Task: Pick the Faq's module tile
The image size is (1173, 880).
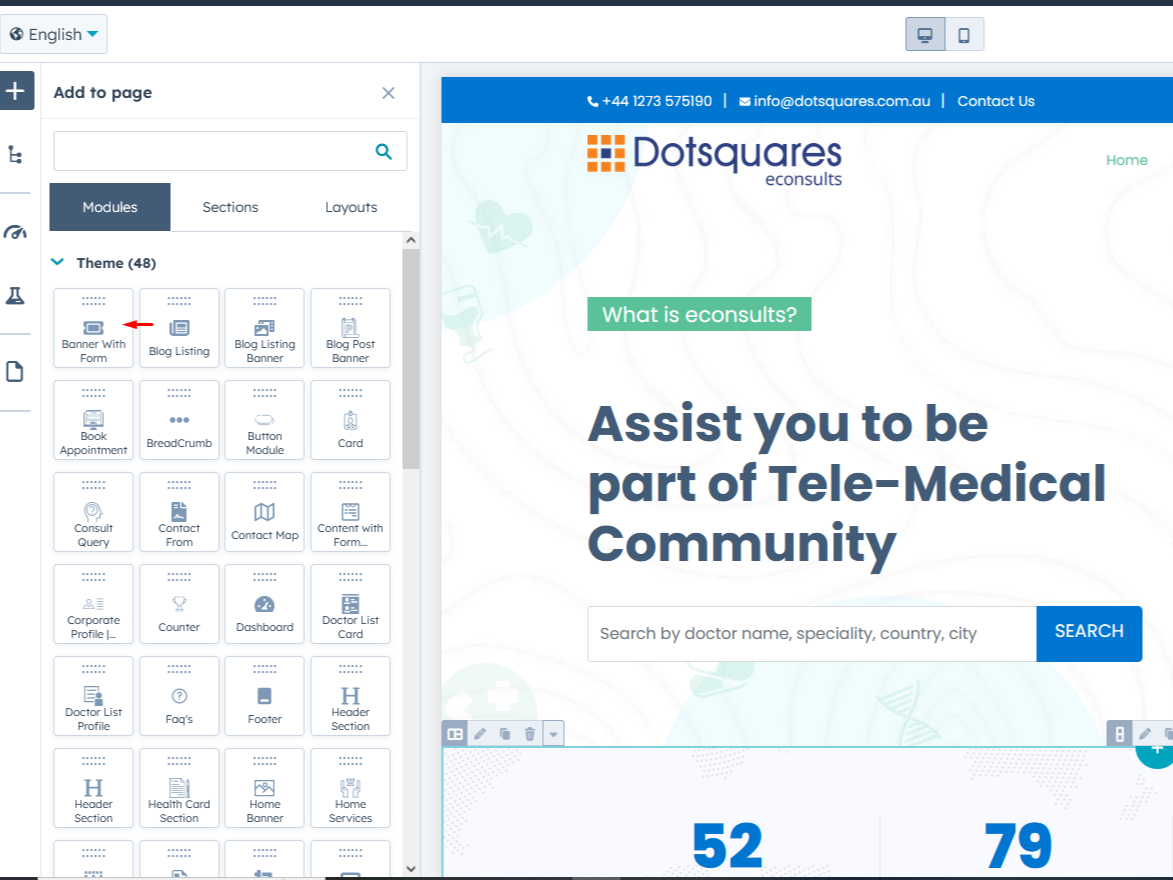Action: point(179,697)
